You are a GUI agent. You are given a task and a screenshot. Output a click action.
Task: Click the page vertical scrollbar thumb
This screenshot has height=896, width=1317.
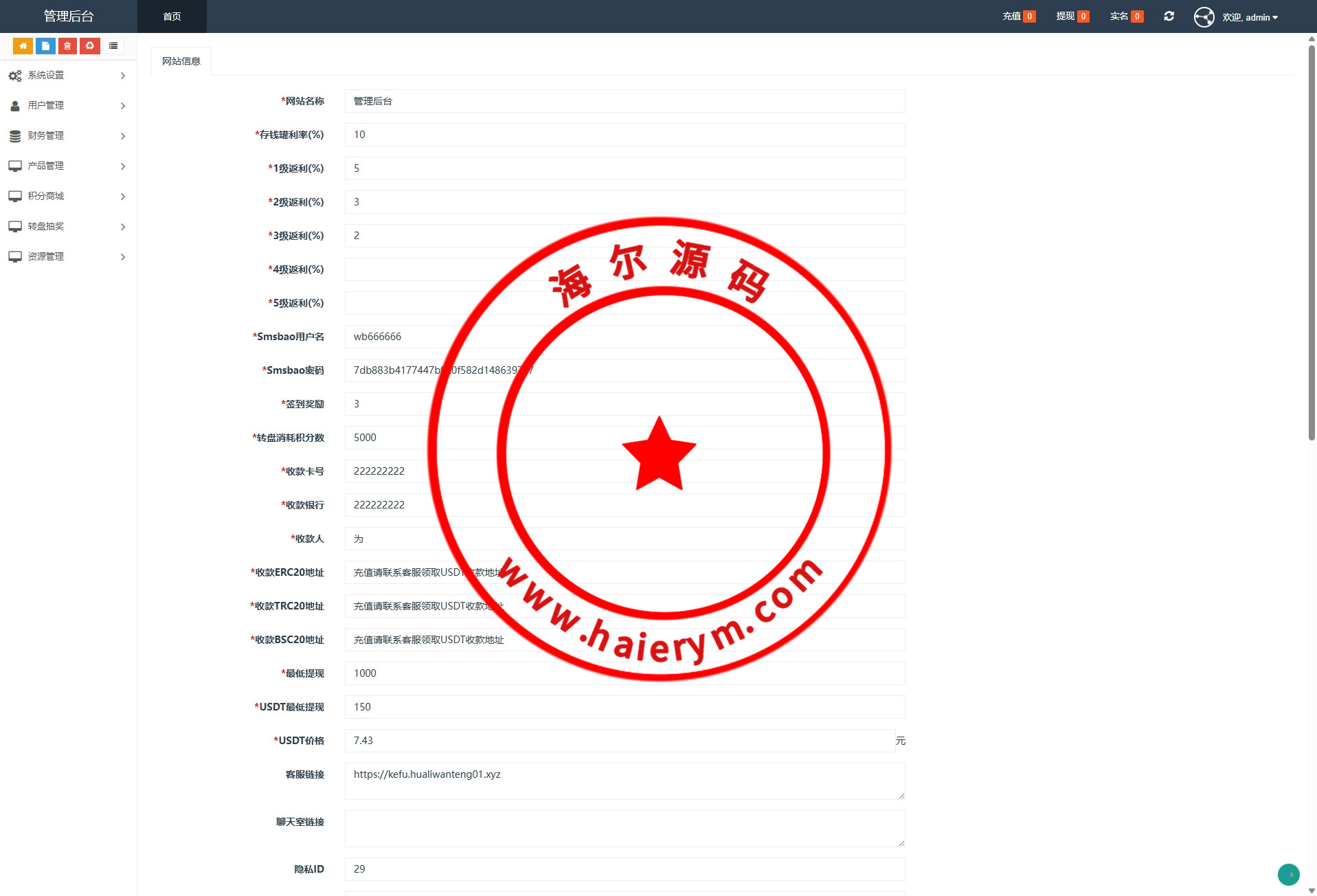click(1311, 240)
